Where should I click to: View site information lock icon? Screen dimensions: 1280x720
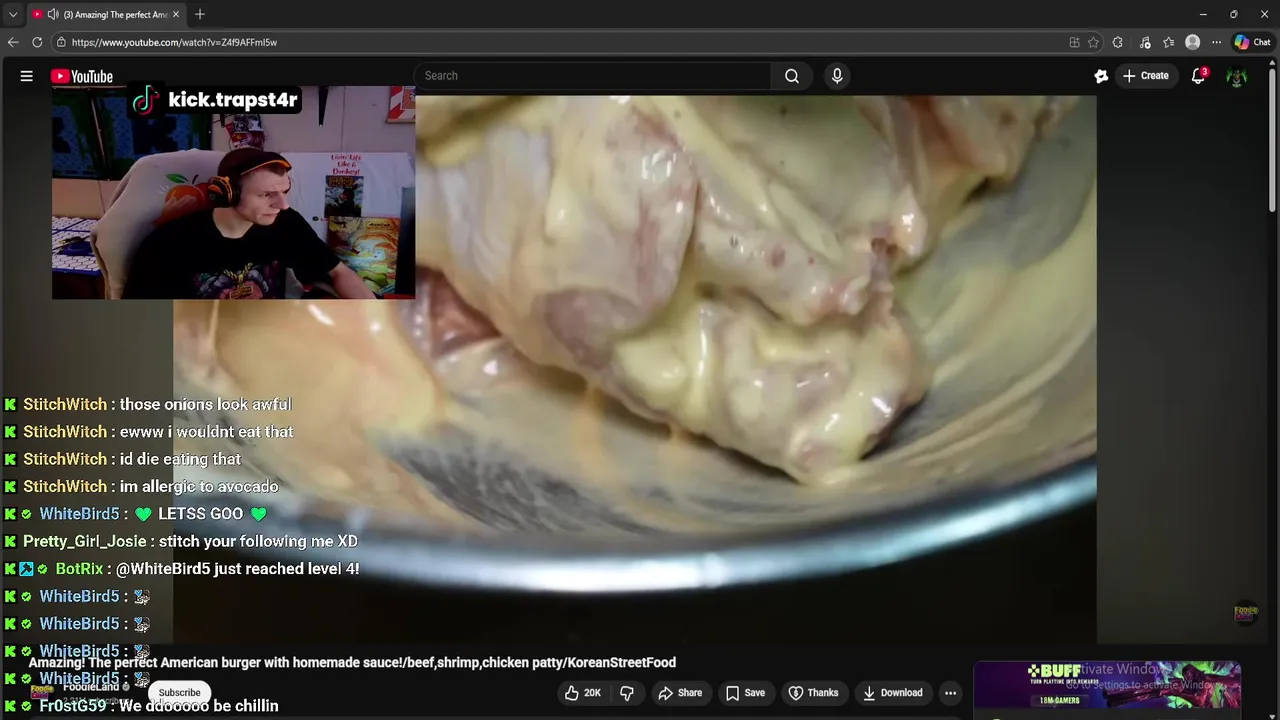pyautogui.click(x=61, y=42)
